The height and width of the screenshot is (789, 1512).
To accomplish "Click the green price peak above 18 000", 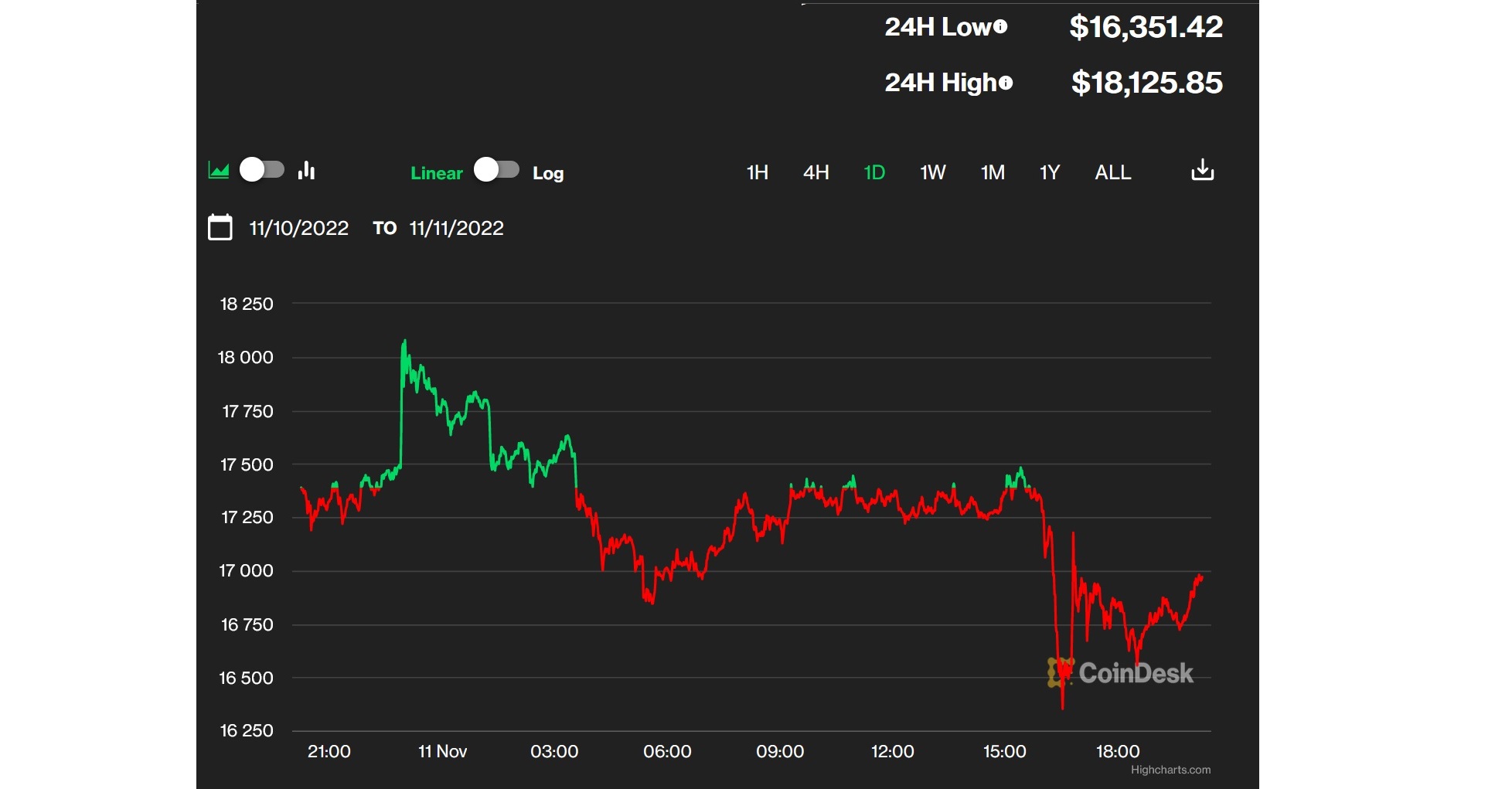I will point(404,341).
